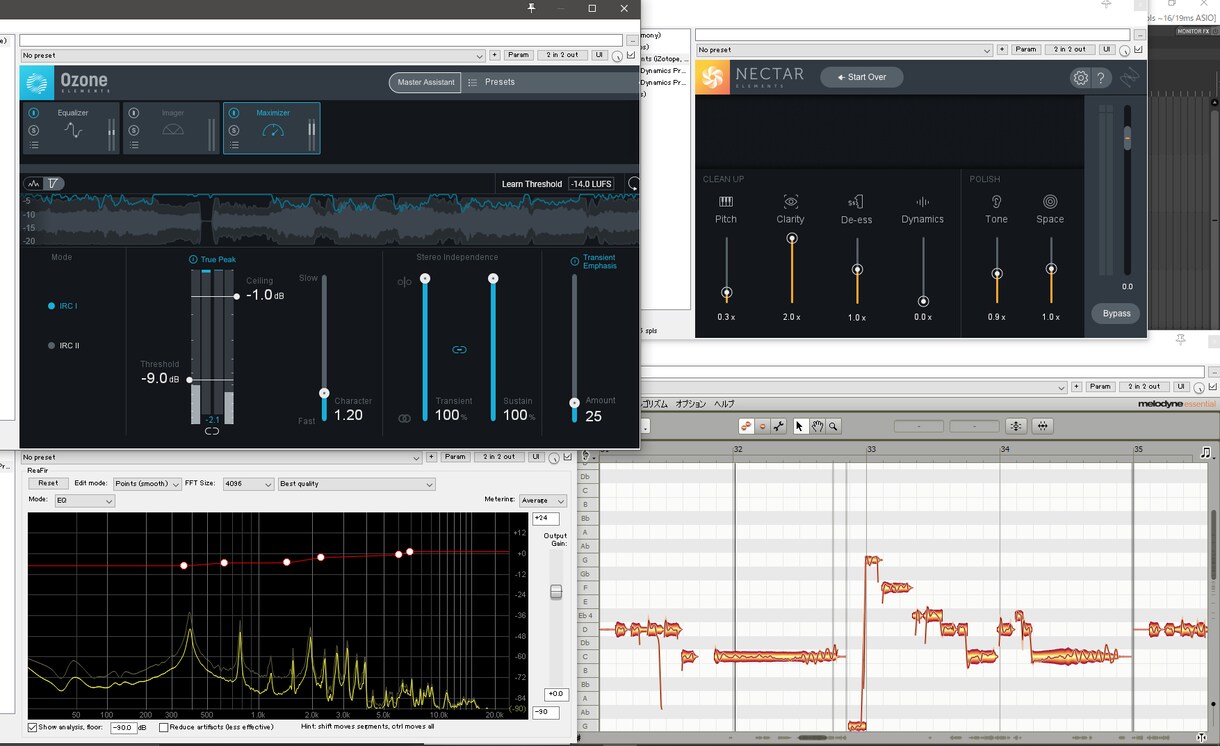The height and width of the screenshot is (746, 1220).
Task: Select Melodyne hand scroll tool
Action: tap(816, 426)
